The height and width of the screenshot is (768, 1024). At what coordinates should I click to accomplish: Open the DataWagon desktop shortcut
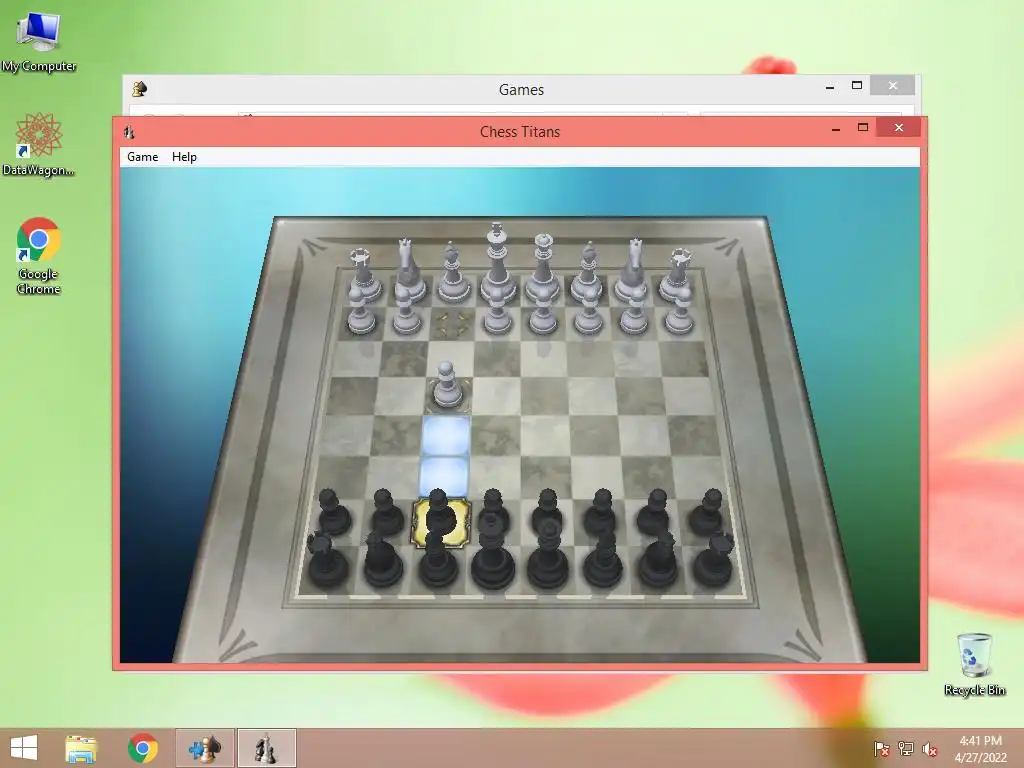point(39,144)
